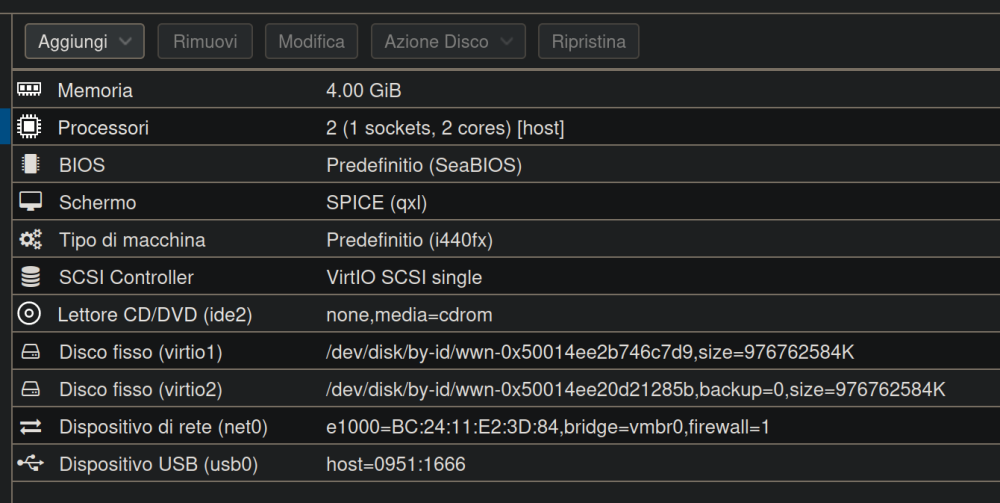Click the Predefinitio (i440fx) value

[x=409, y=240]
